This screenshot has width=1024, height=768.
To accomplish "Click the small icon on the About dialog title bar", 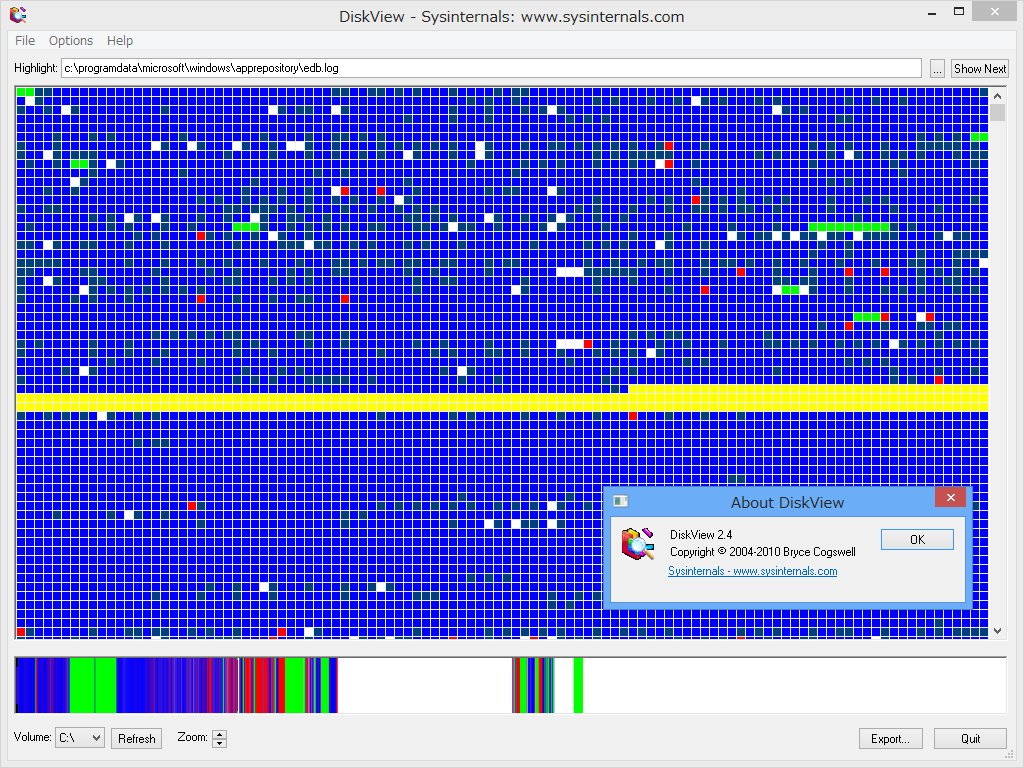I will point(622,498).
